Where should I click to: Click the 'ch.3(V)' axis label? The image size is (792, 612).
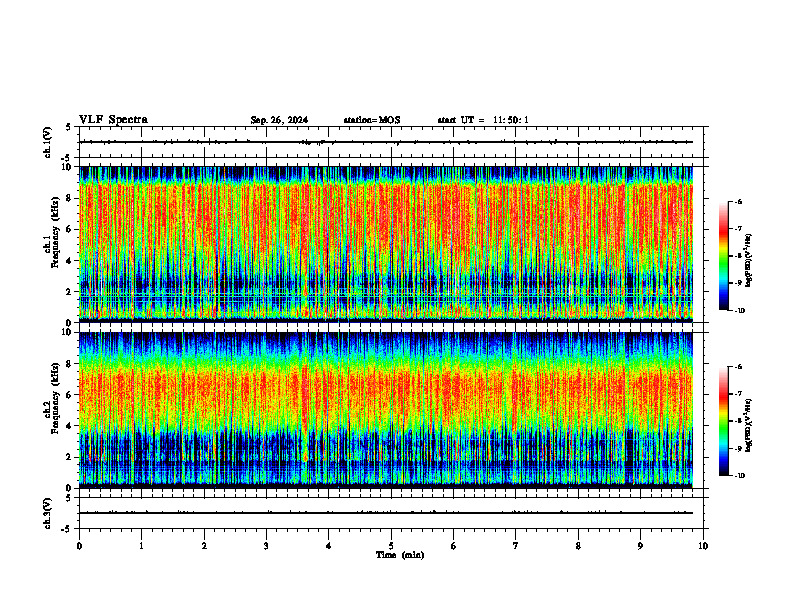[47, 513]
